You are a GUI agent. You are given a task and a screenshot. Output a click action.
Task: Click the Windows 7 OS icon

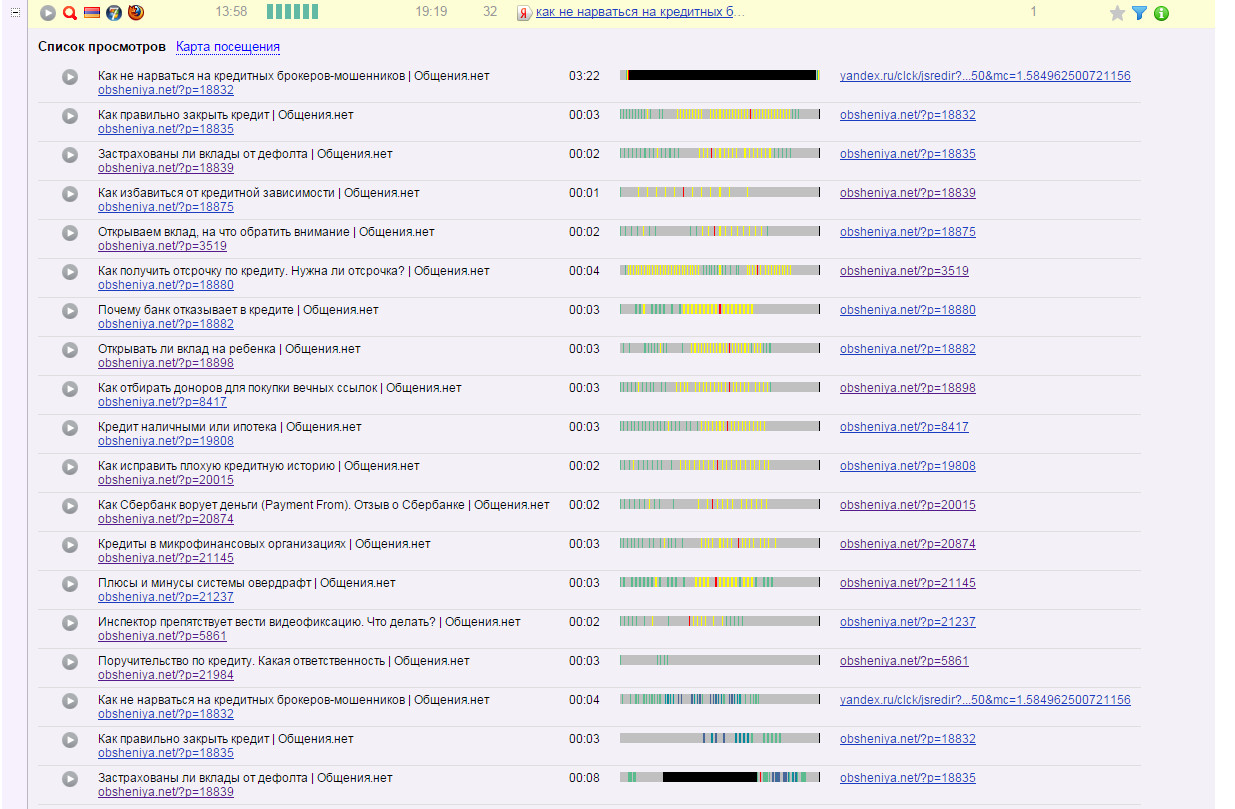click(114, 13)
